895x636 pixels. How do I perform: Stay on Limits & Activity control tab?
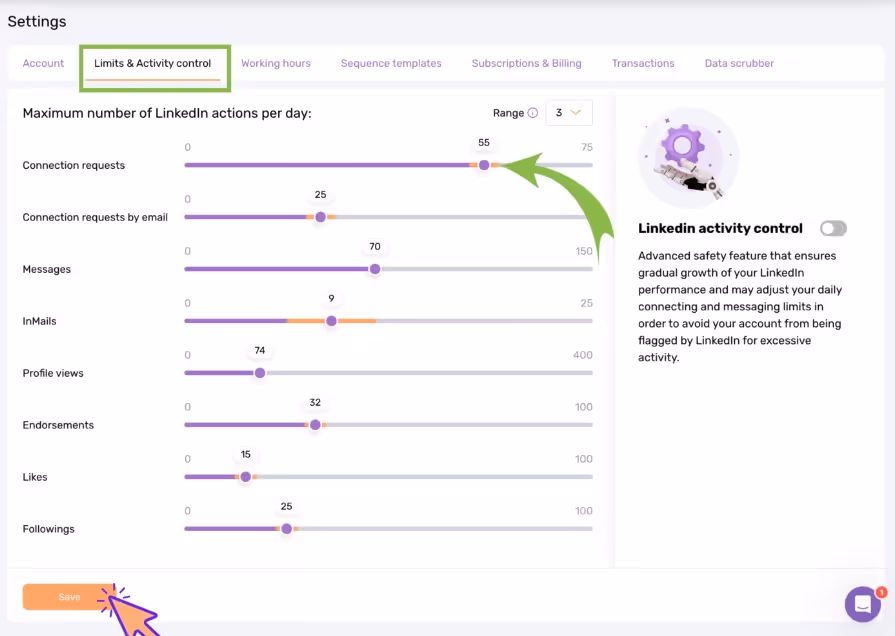tap(155, 63)
